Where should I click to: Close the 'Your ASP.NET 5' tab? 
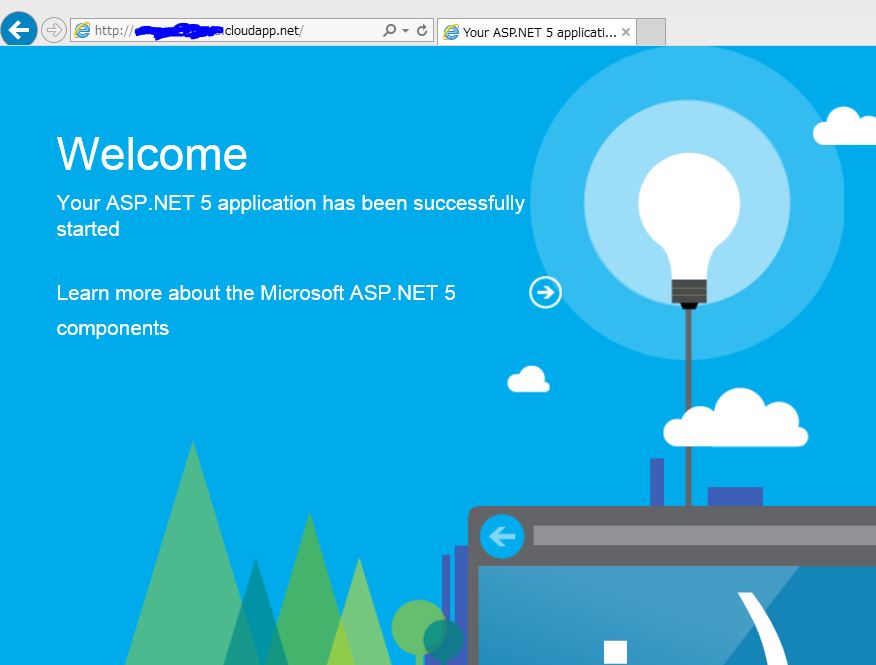pyautogui.click(x=626, y=32)
